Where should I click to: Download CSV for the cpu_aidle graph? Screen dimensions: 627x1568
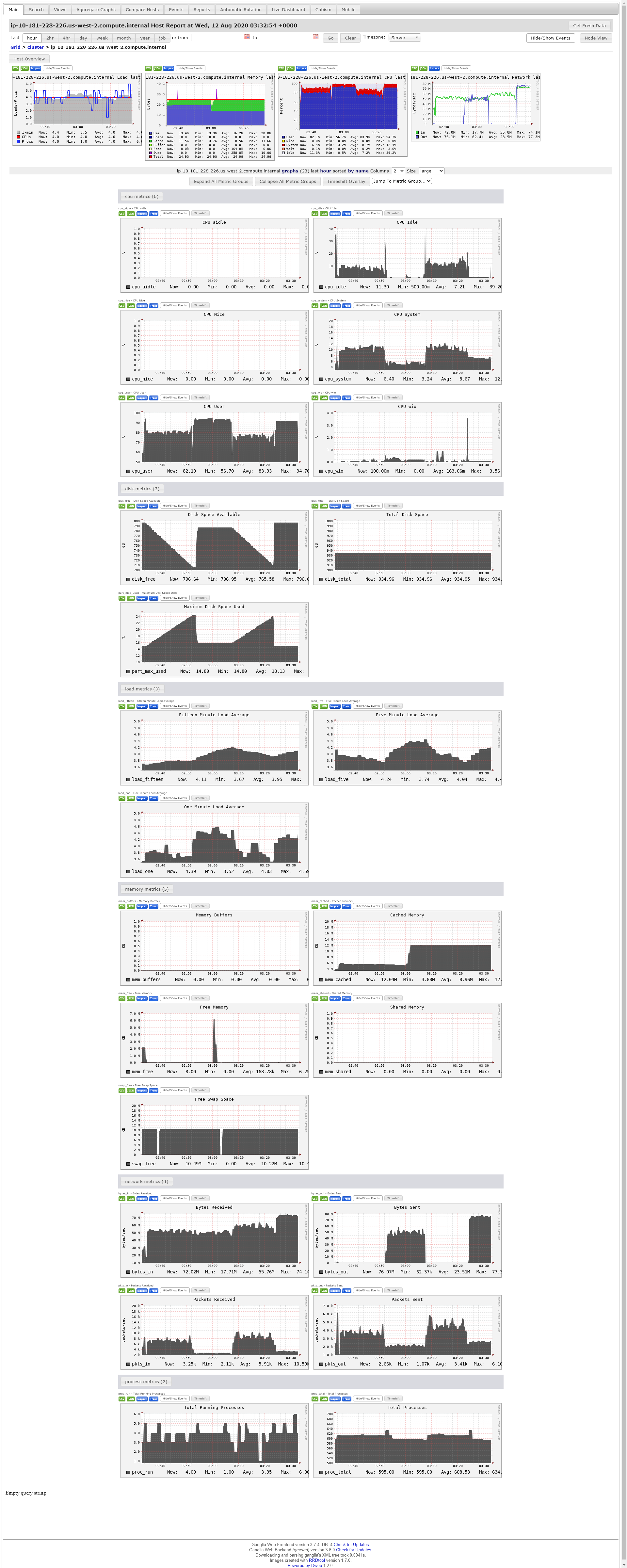point(122,214)
